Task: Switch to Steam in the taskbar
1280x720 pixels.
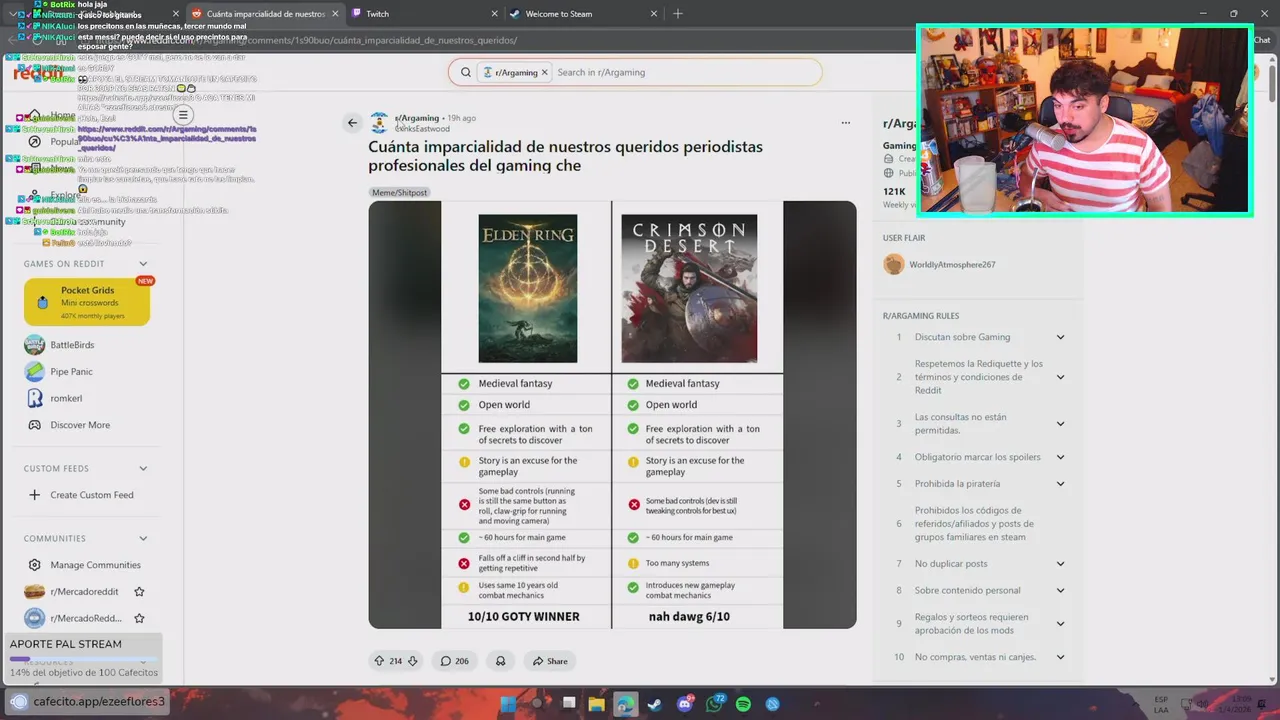Action: (654, 704)
